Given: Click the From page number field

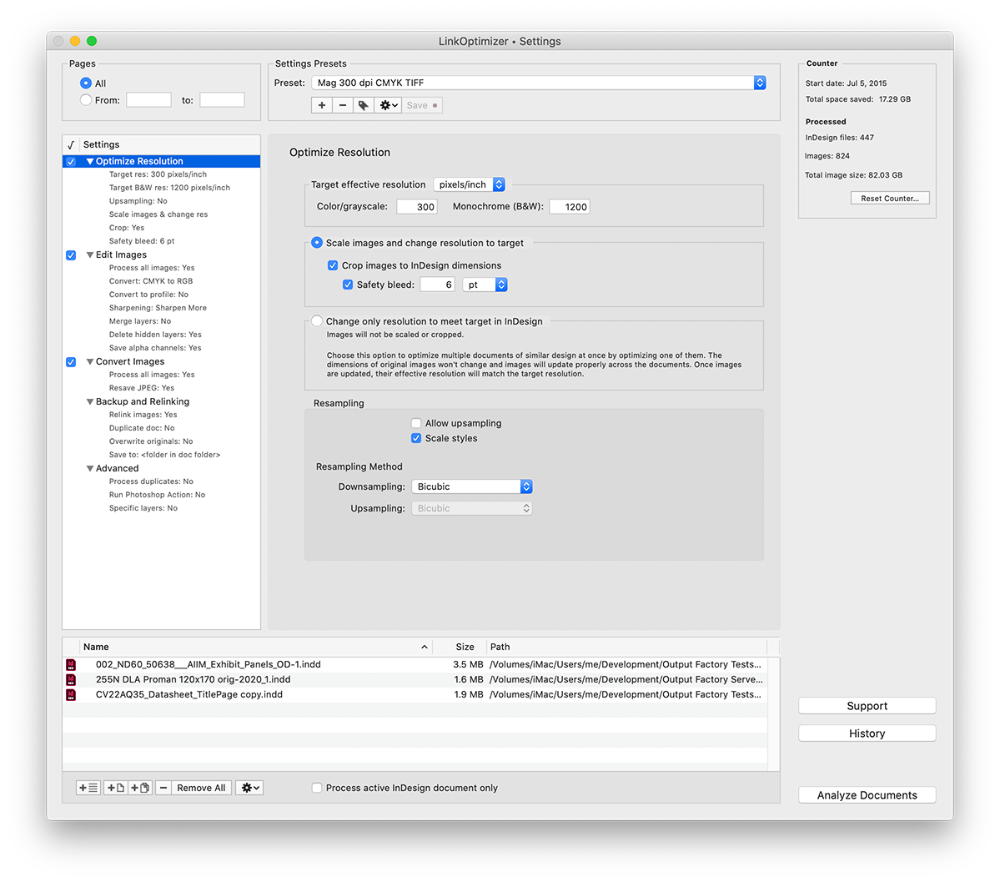Looking at the screenshot, I should point(149,100).
